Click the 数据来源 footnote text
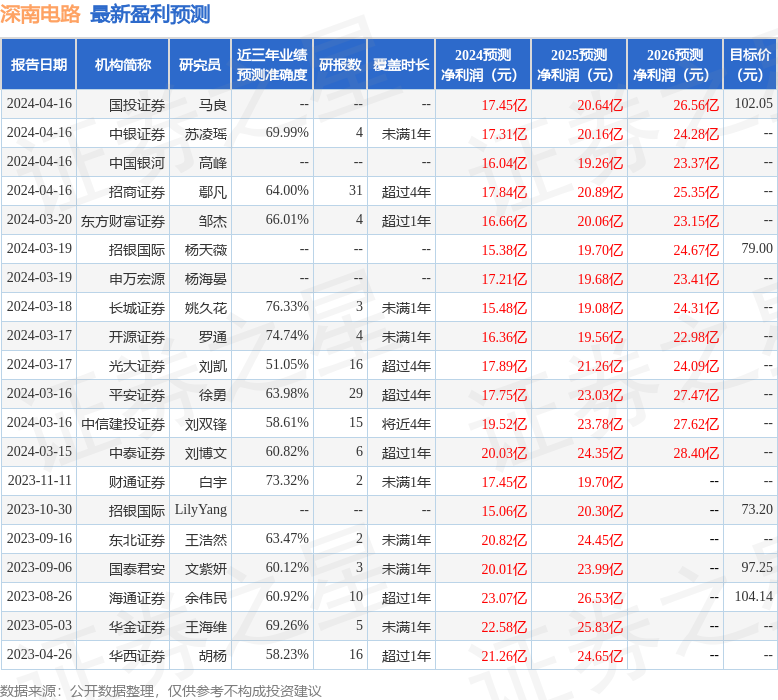Screen dimensions: 778x700 coord(161,691)
